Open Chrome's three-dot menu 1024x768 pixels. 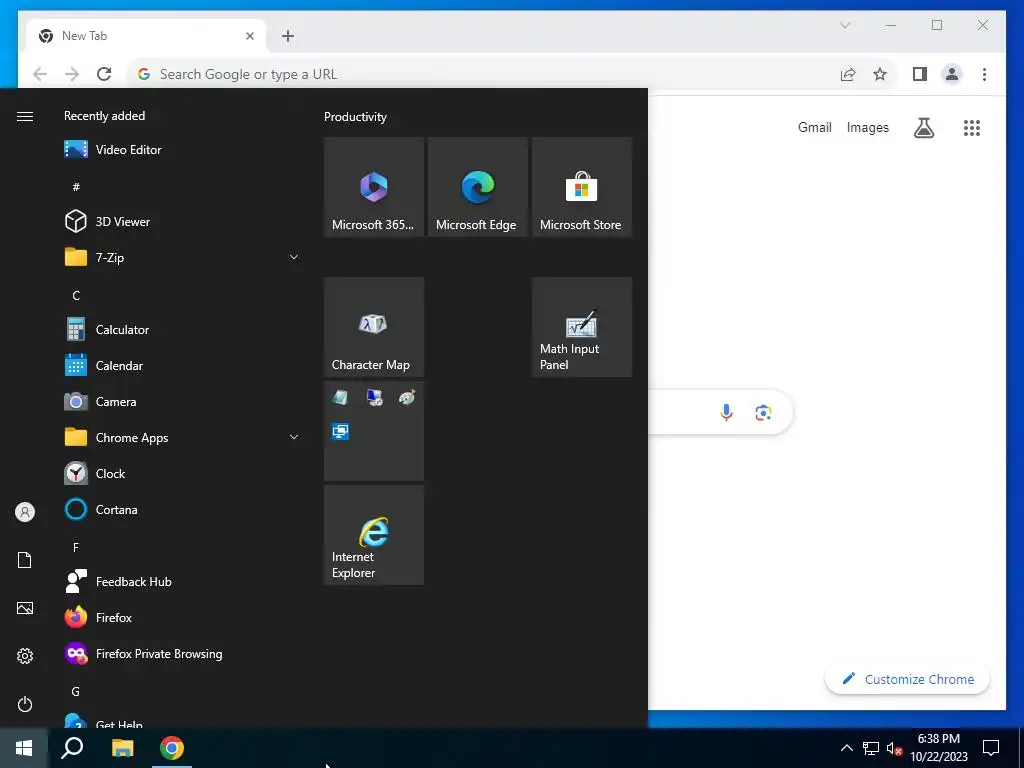point(984,74)
